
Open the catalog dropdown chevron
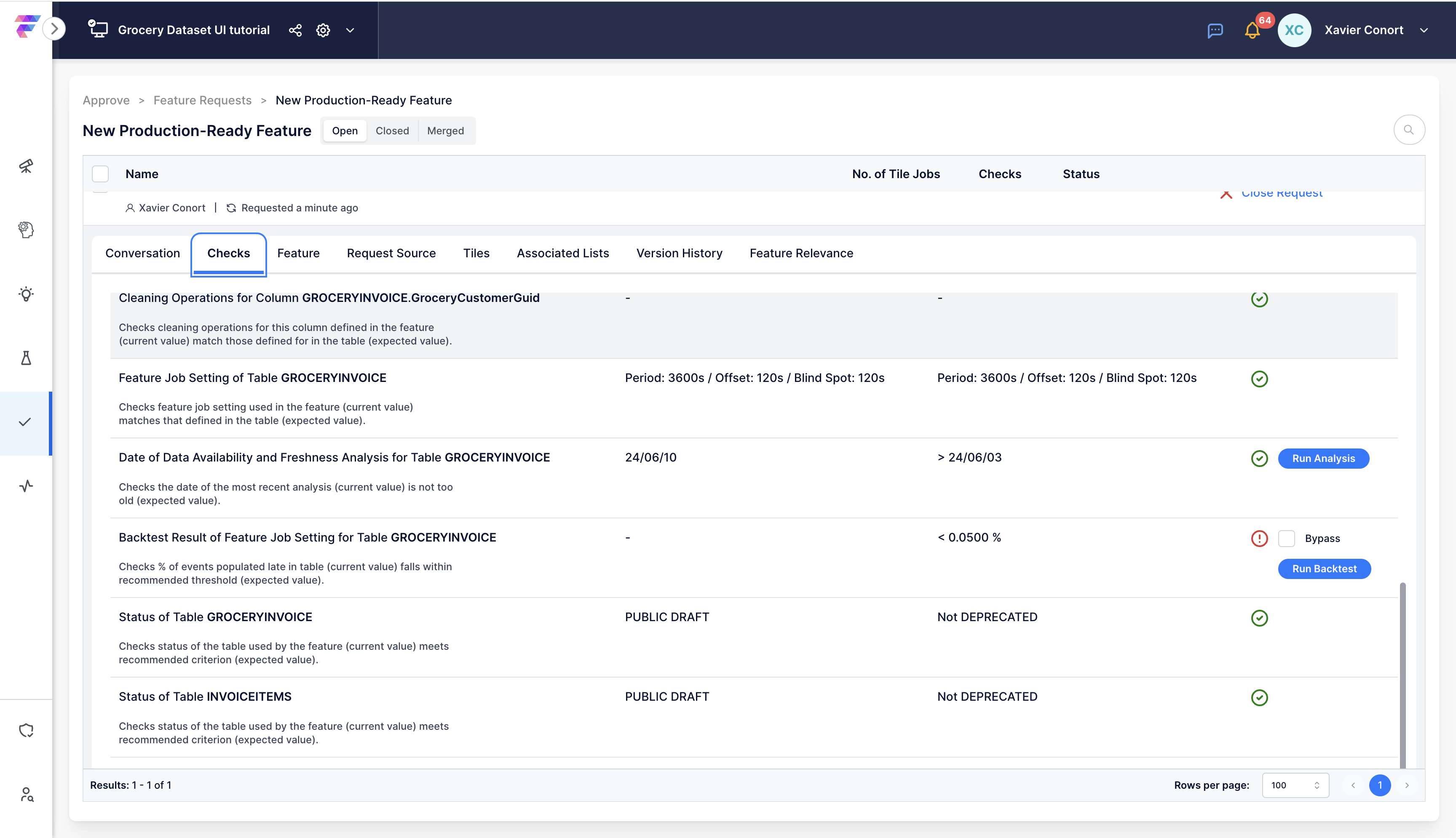(x=350, y=30)
